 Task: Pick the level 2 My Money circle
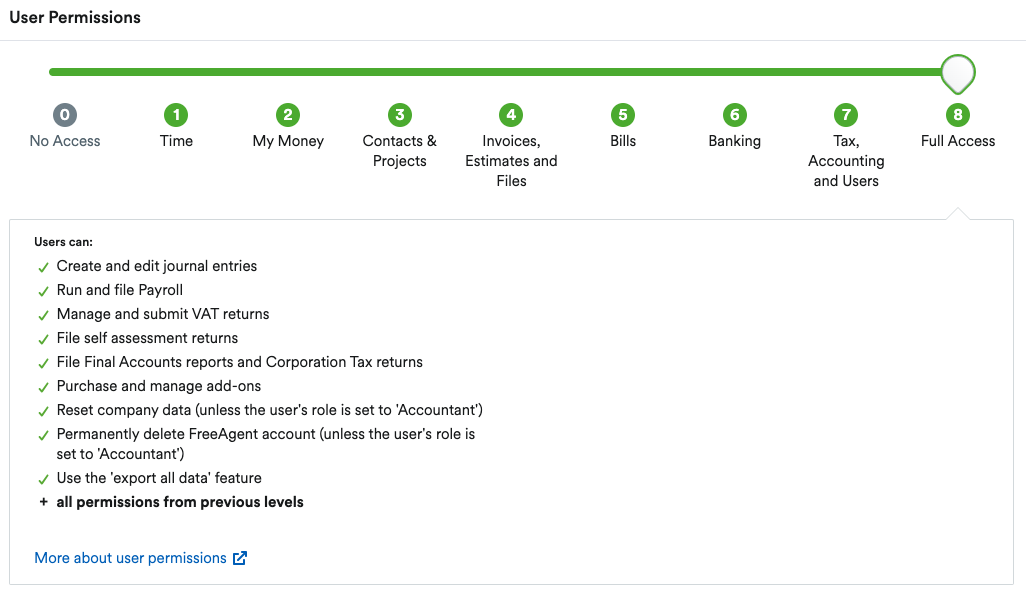pos(288,115)
